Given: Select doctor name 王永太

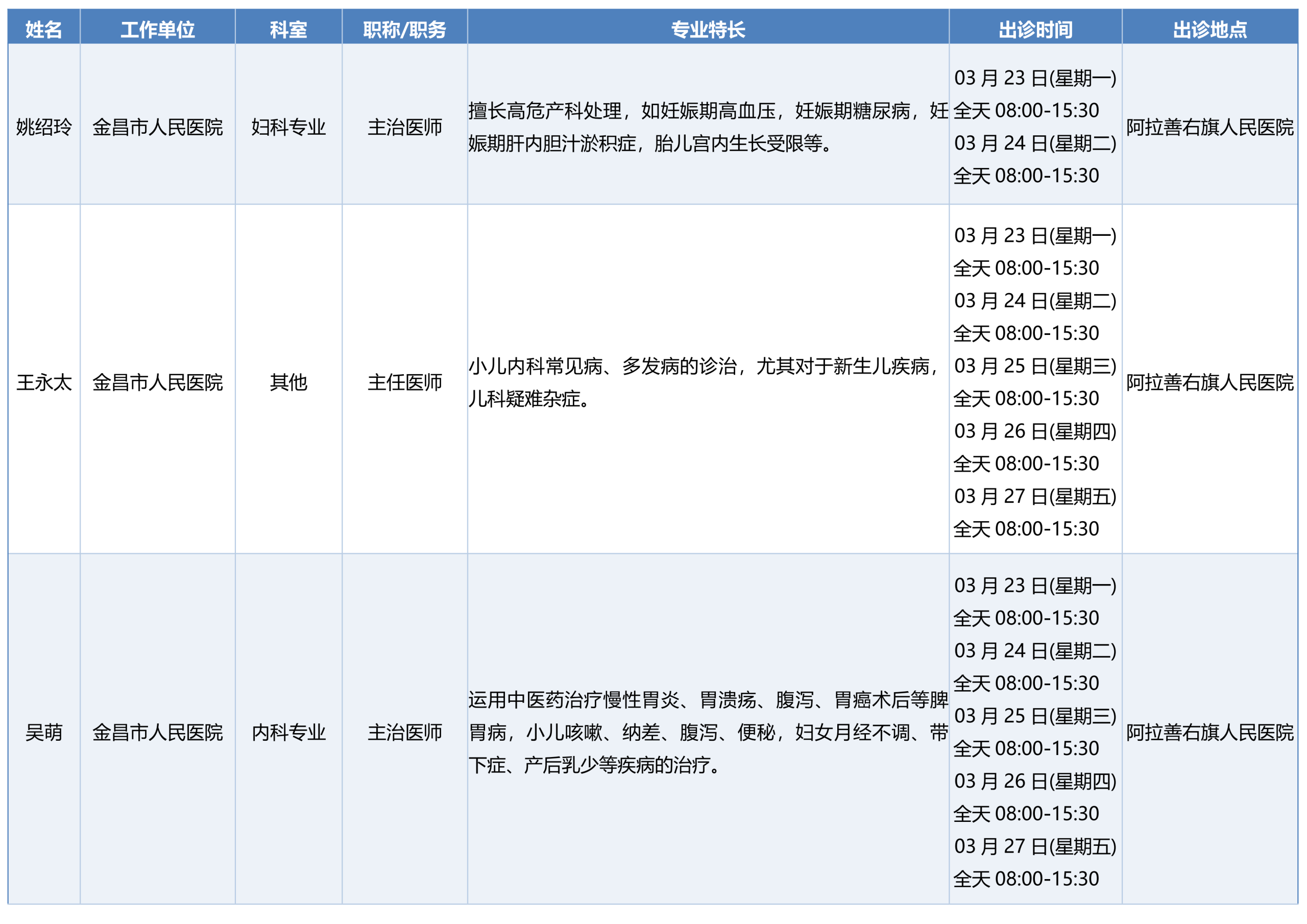Looking at the screenshot, I should [44, 382].
